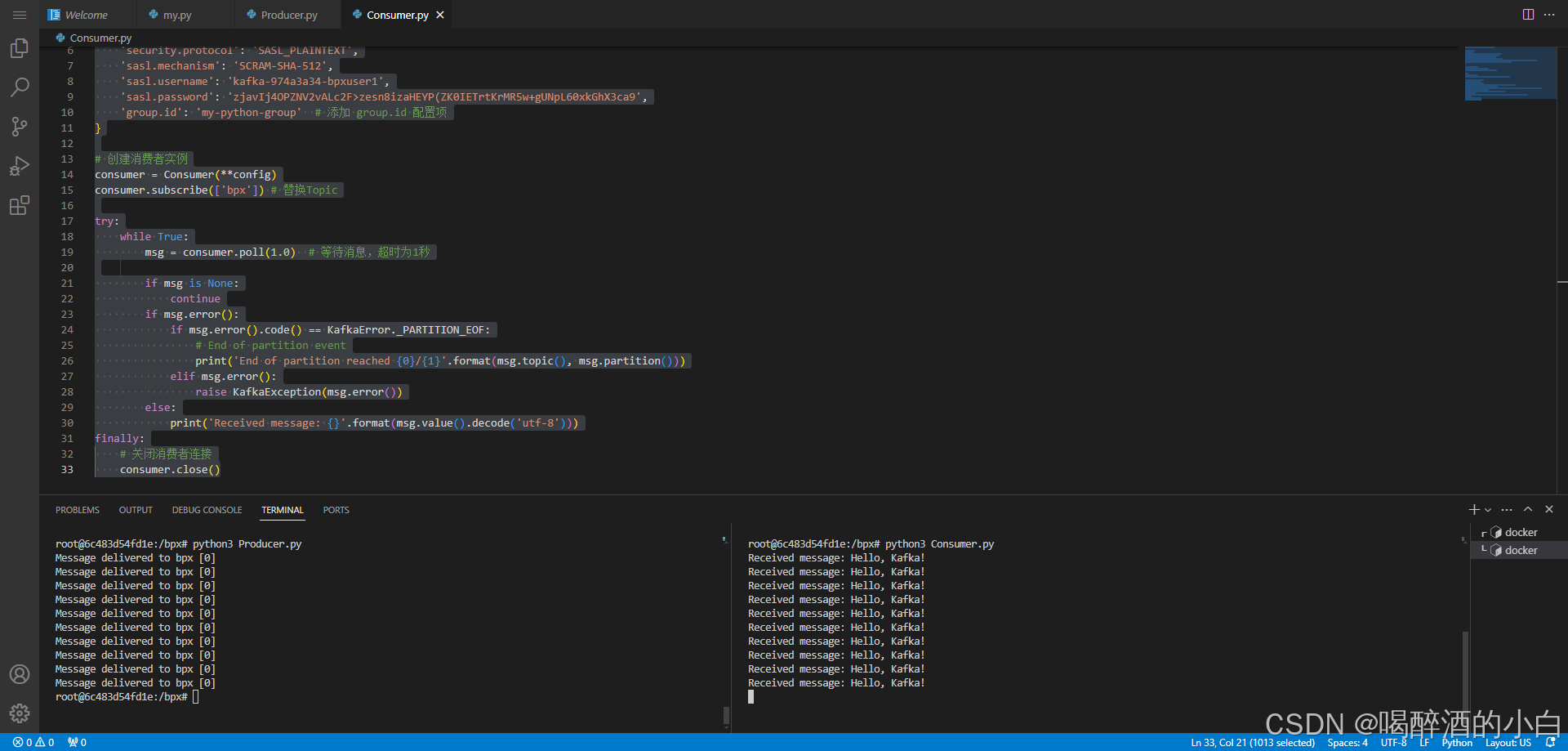The height and width of the screenshot is (751, 1568).
Task: Click the editor minimap code preview
Action: [x=1511, y=74]
